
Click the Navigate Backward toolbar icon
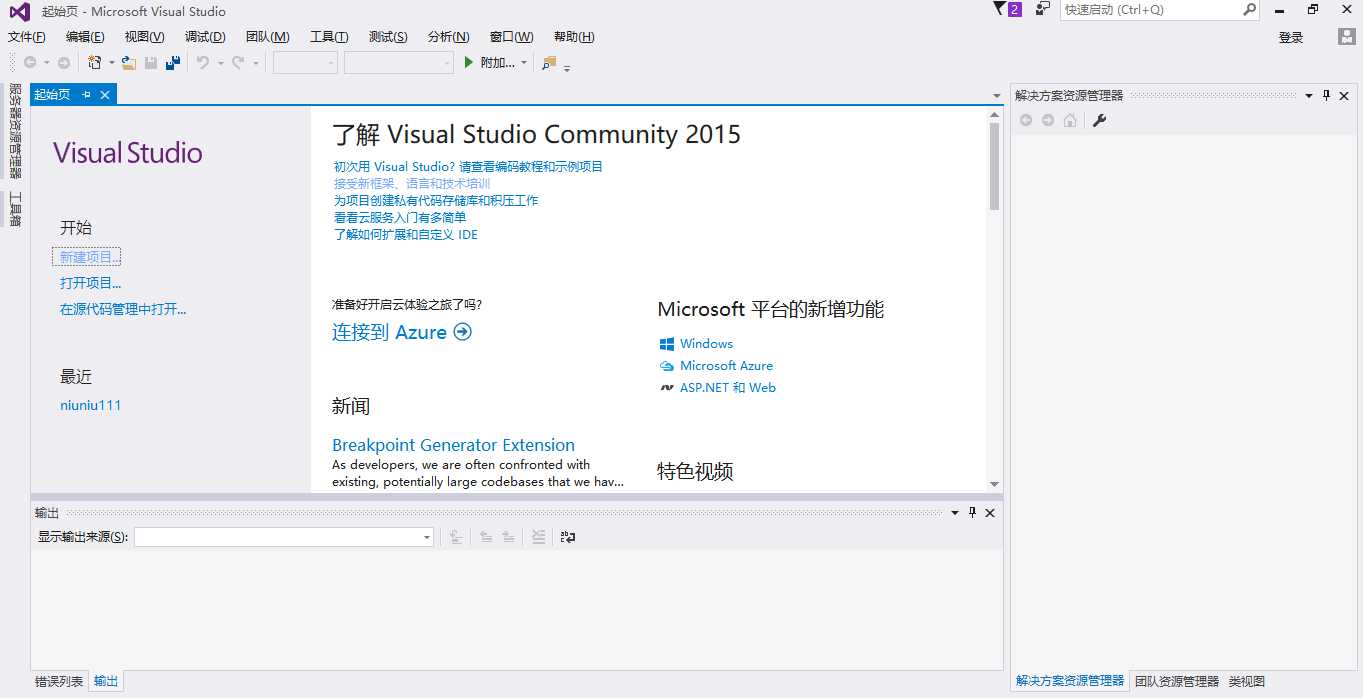[x=30, y=63]
